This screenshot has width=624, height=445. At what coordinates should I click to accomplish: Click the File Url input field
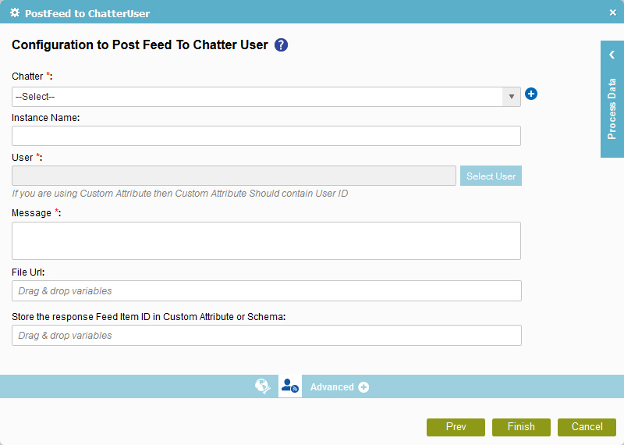(267, 291)
